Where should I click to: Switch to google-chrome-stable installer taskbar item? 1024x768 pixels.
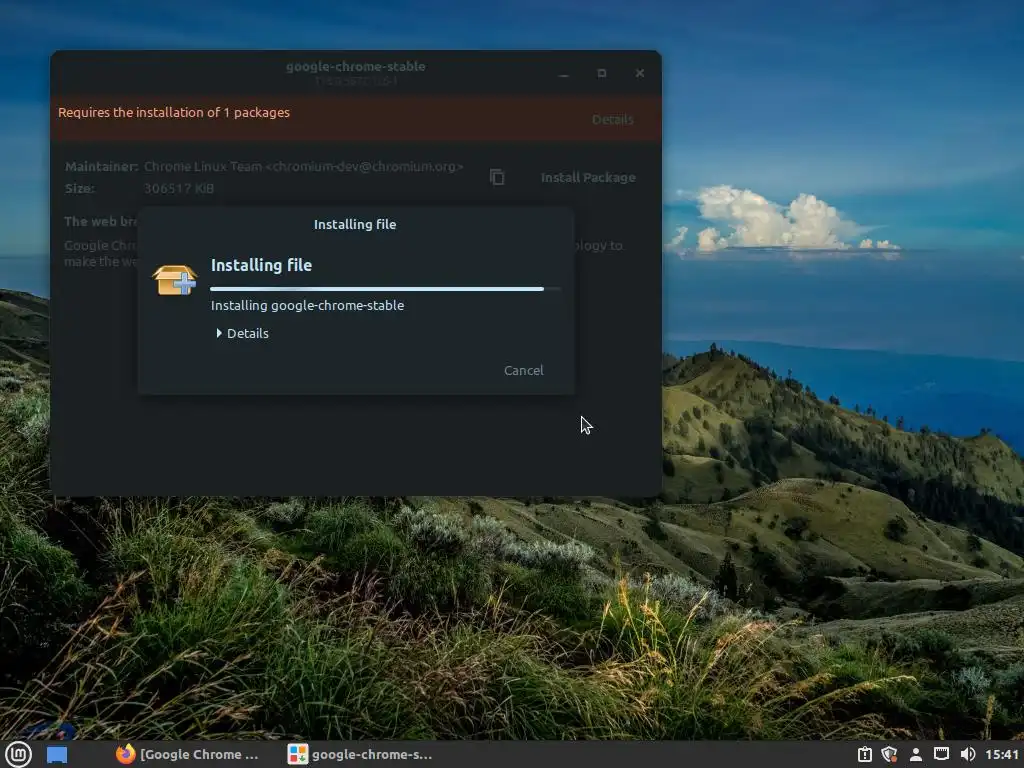click(x=360, y=754)
